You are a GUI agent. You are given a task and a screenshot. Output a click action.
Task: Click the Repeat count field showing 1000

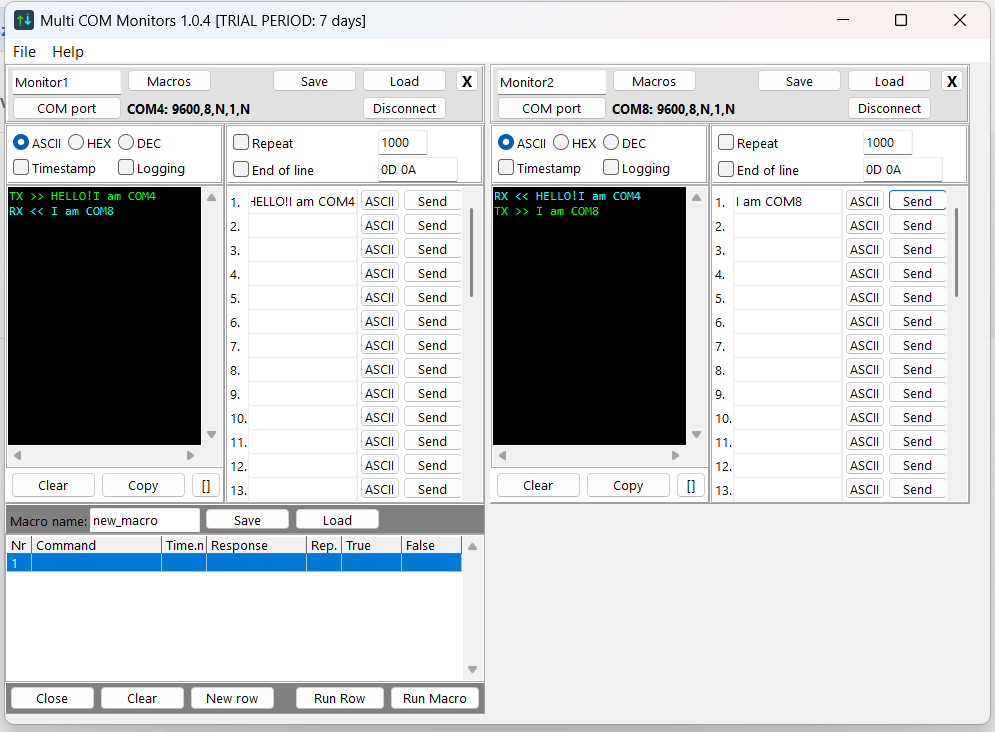pyautogui.click(x=402, y=142)
